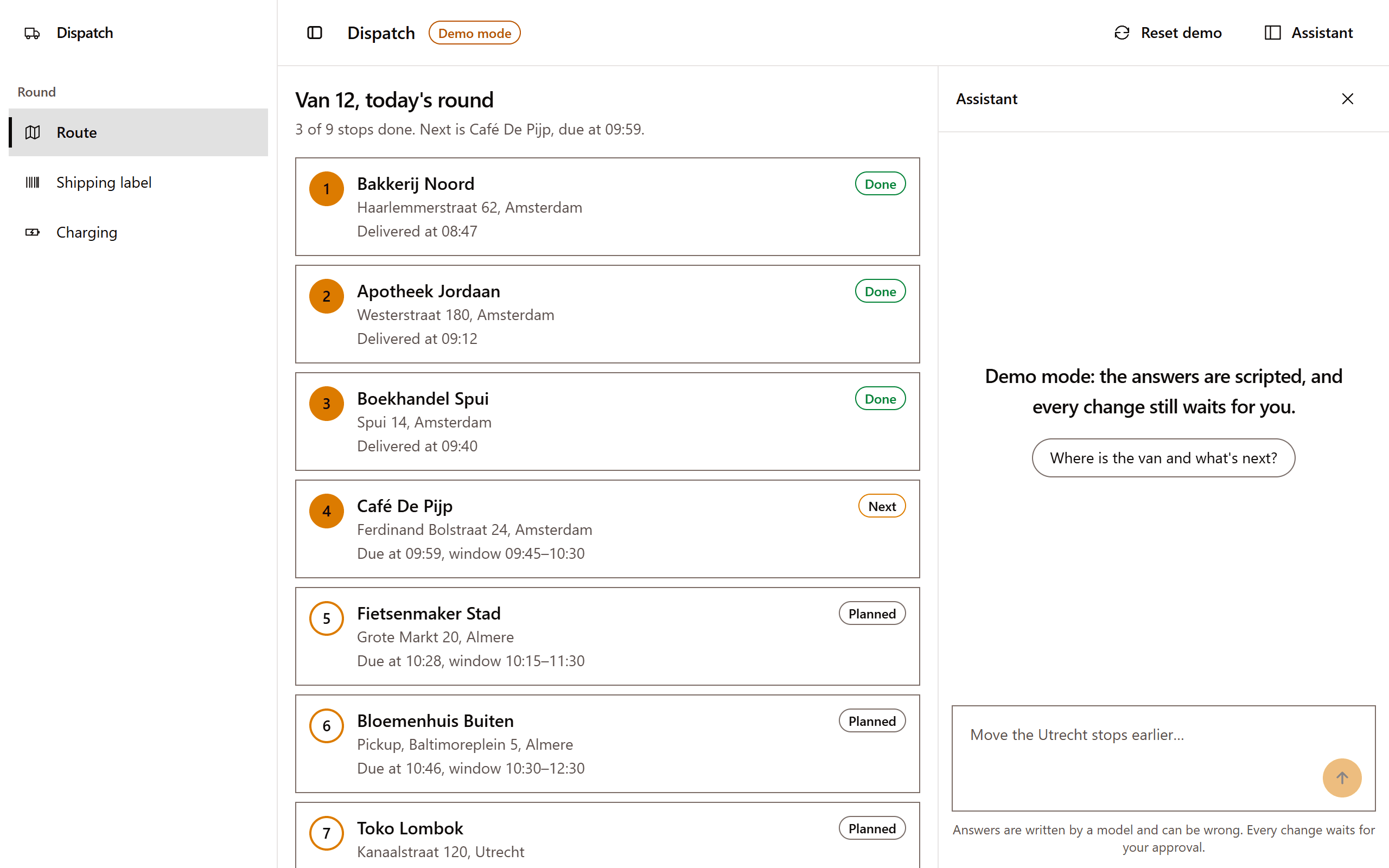The height and width of the screenshot is (868, 1389).
Task: Open the Shipping label menu item
Action: [138, 183]
